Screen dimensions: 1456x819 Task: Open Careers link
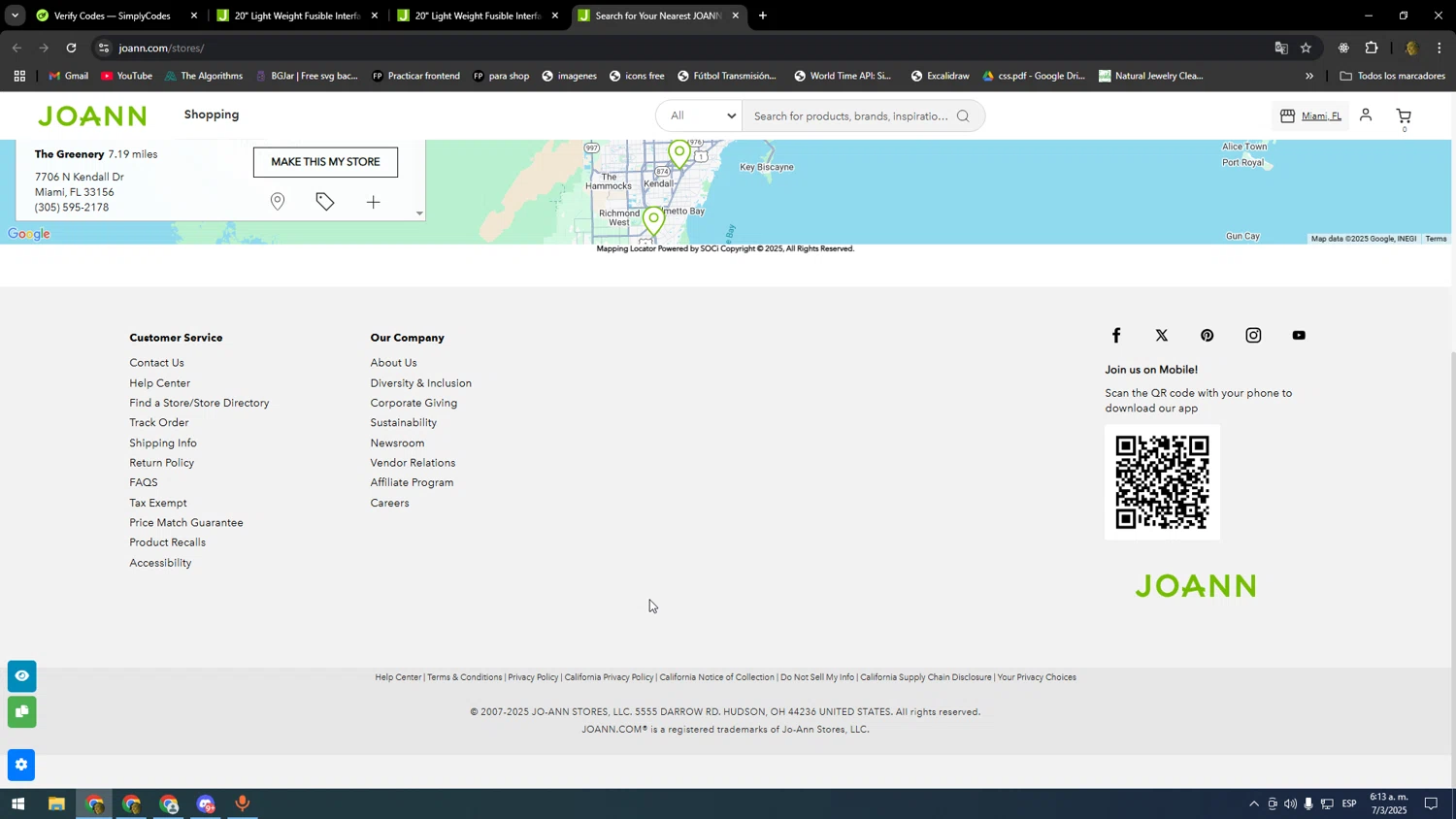pos(389,503)
